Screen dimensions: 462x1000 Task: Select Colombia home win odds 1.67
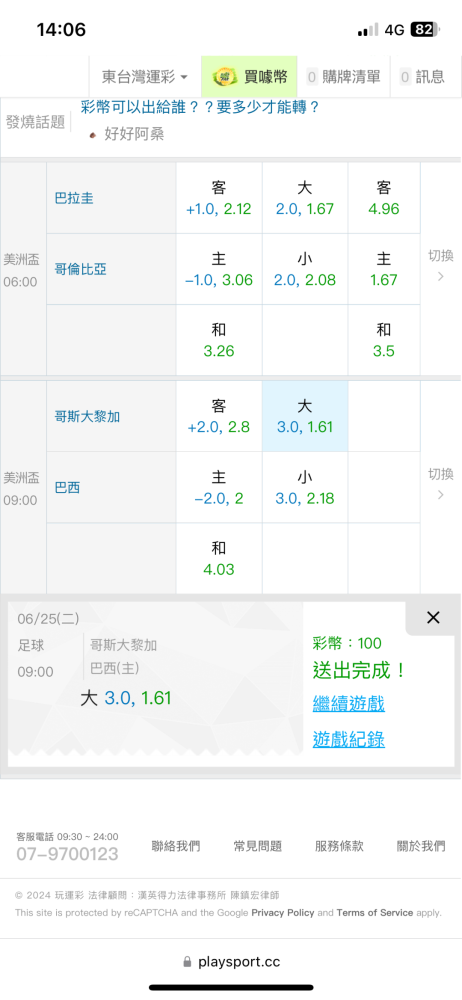tap(384, 269)
